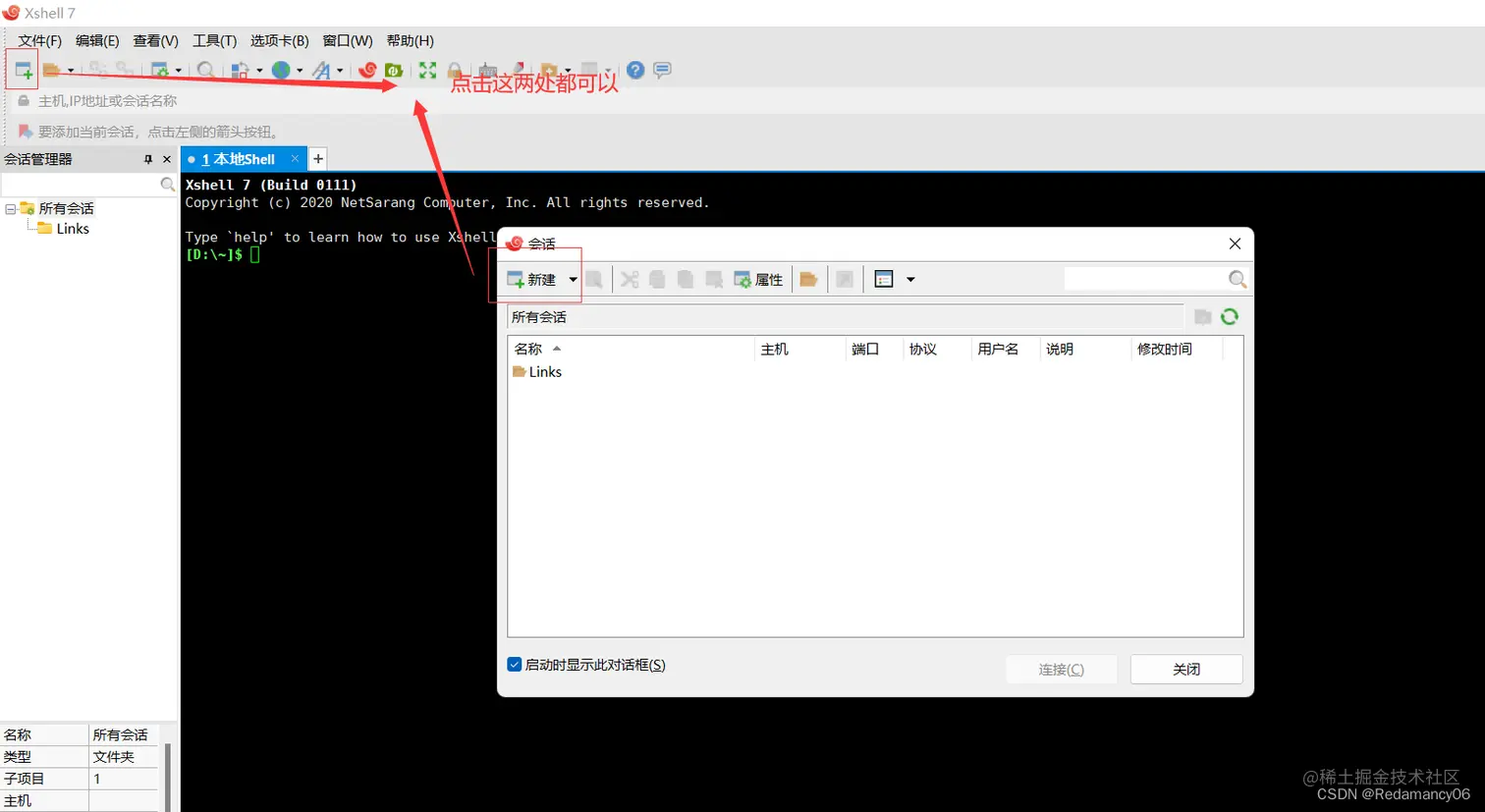Toggle full screen with green arrows icon
1485x812 pixels.
click(x=427, y=71)
